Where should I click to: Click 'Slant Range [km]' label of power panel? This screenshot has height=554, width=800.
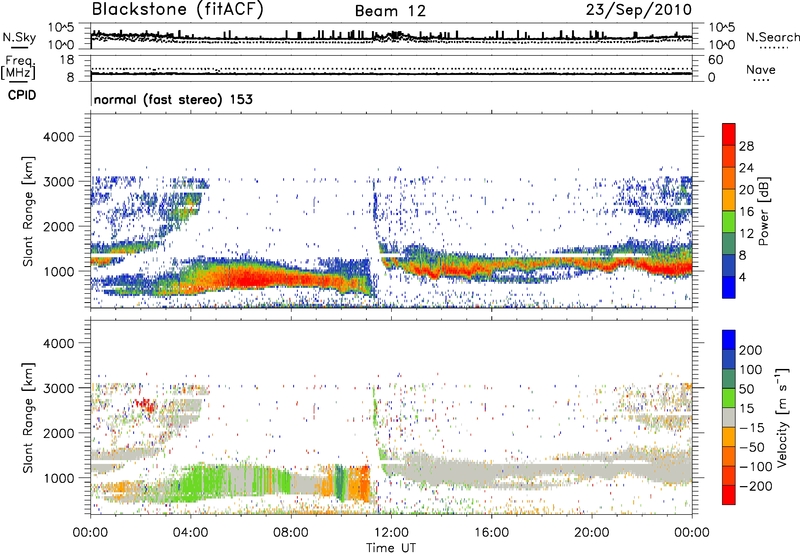point(28,211)
